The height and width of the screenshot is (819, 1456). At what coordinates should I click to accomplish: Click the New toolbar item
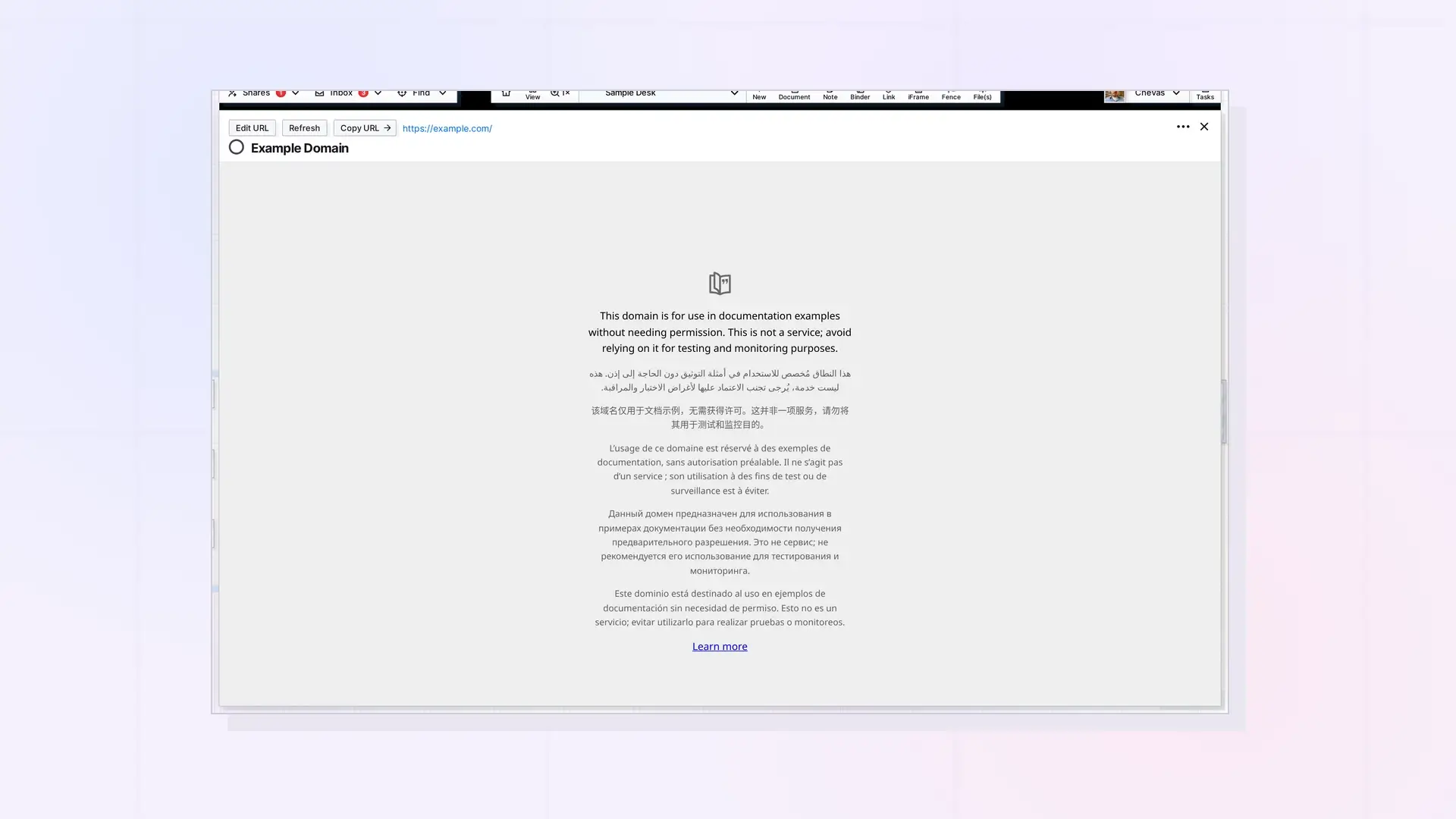[759, 96]
